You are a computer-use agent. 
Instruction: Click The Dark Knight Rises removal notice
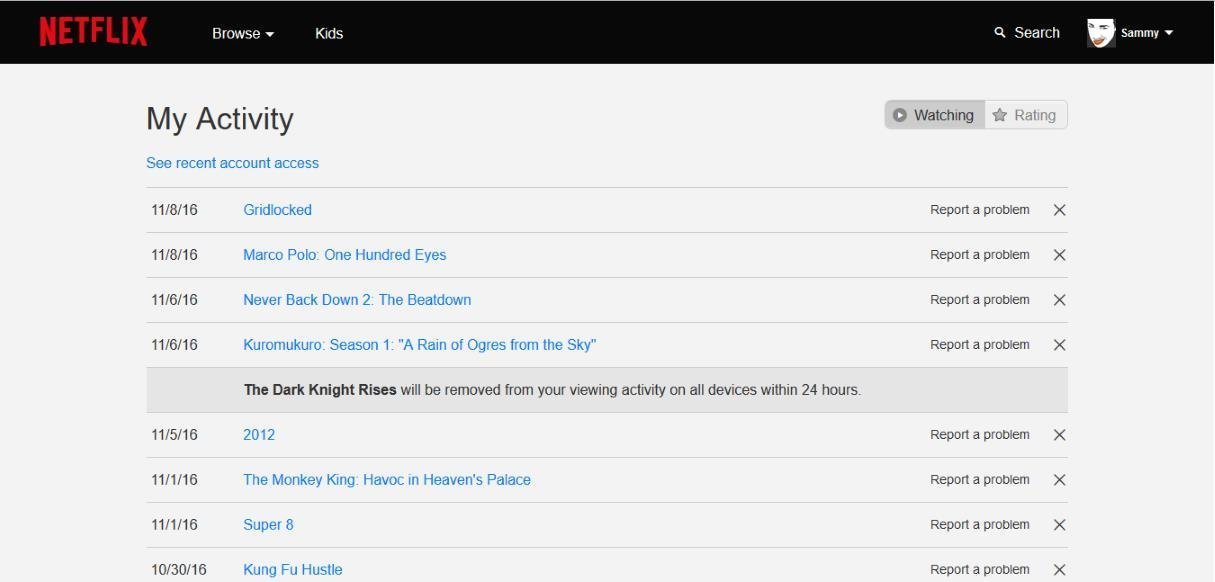607,390
